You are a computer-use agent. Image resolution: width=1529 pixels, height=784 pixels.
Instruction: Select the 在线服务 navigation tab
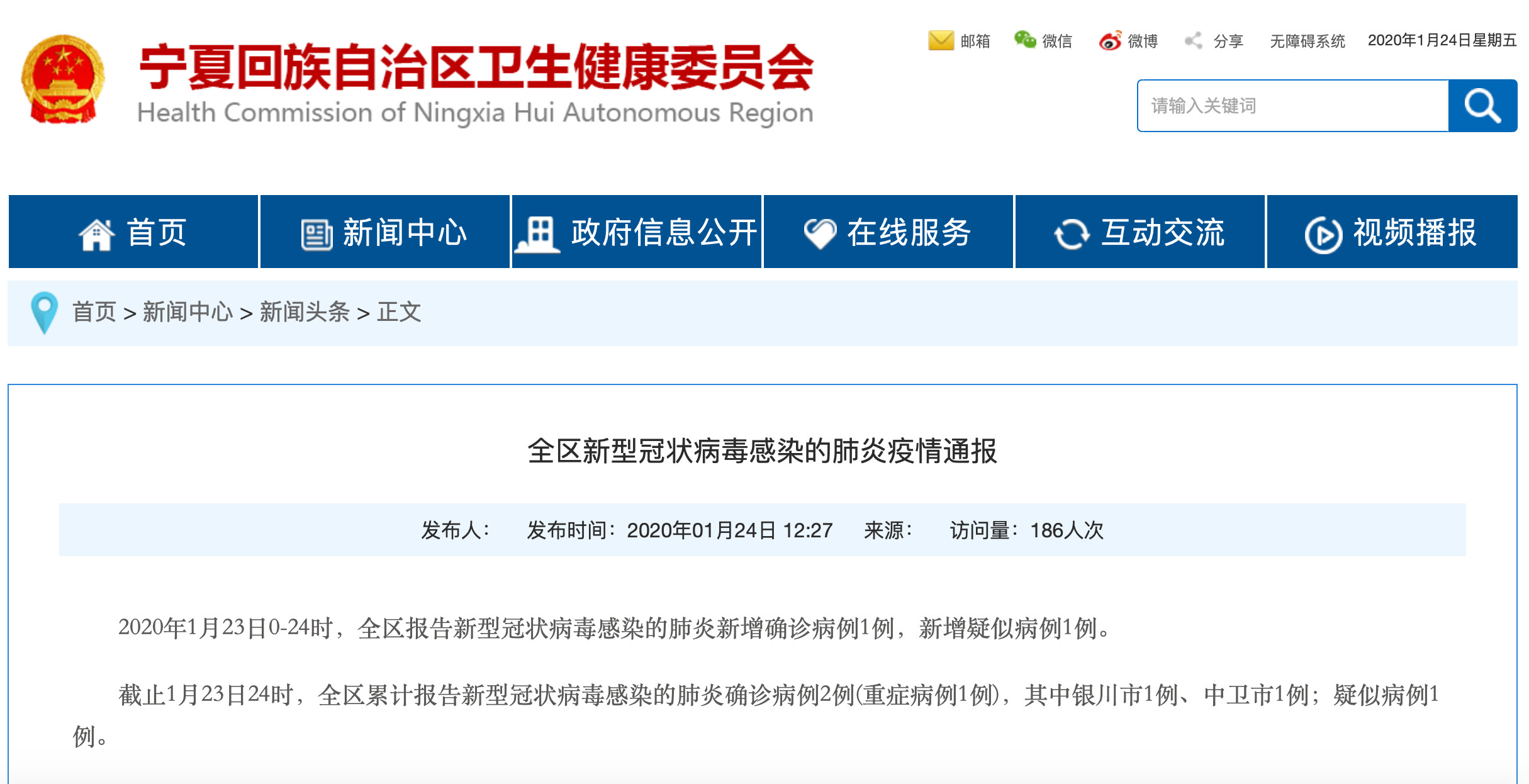click(x=909, y=233)
